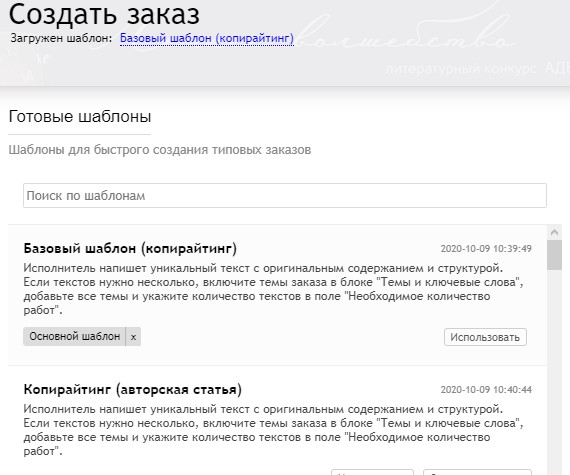
Task: Open the loaded template link Базовый шаблон (копирайтинг)
Action: pyautogui.click(x=206, y=38)
